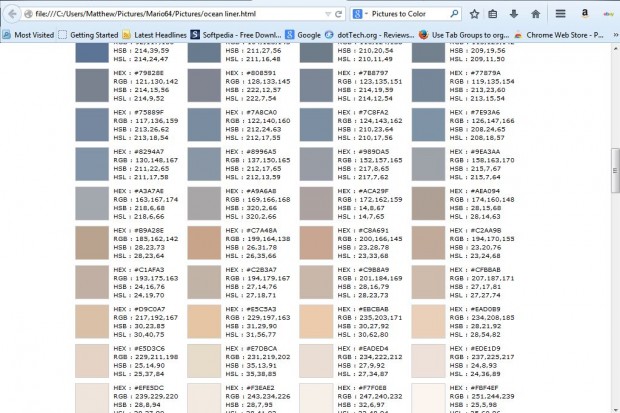Image resolution: width=620 pixels, height=413 pixels.
Task: Click the text RGB : 124,143,162
Action: [370, 121]
